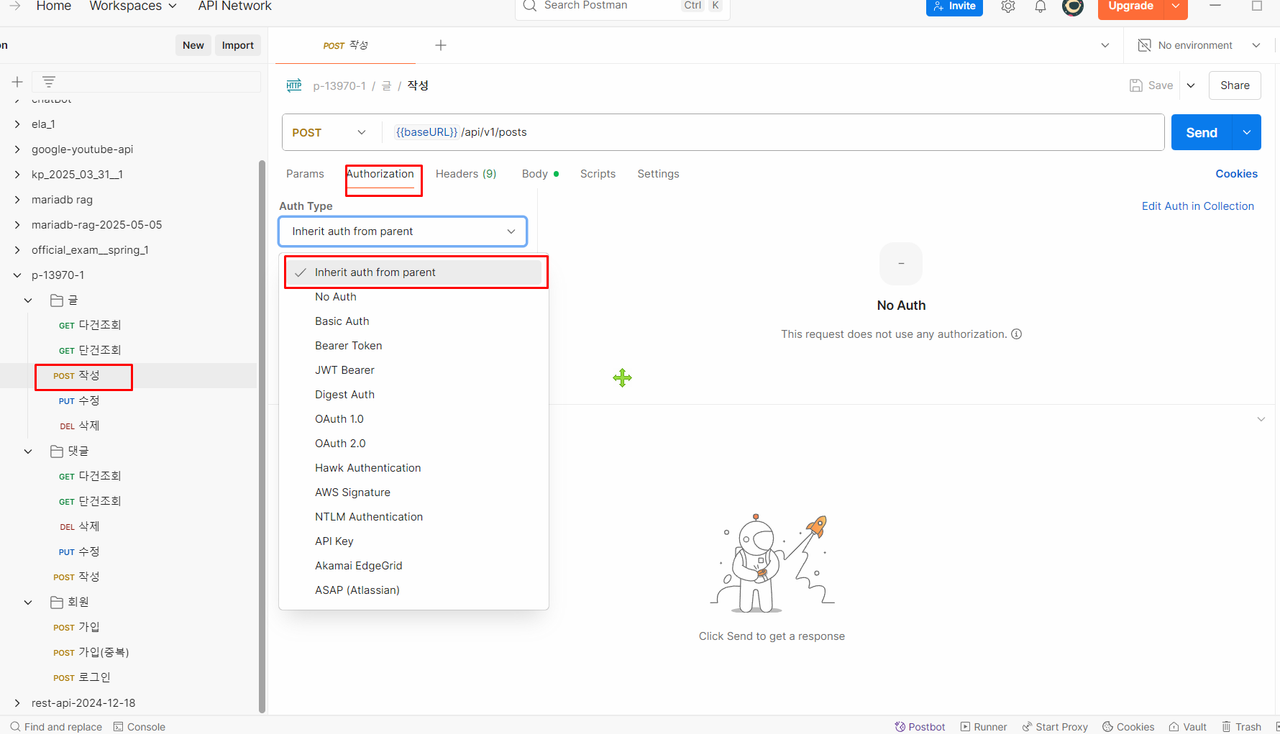Open Cookies from the status bar
Image resolution: width=1280 pixels, height=734 pixels.
point(1128,727)
